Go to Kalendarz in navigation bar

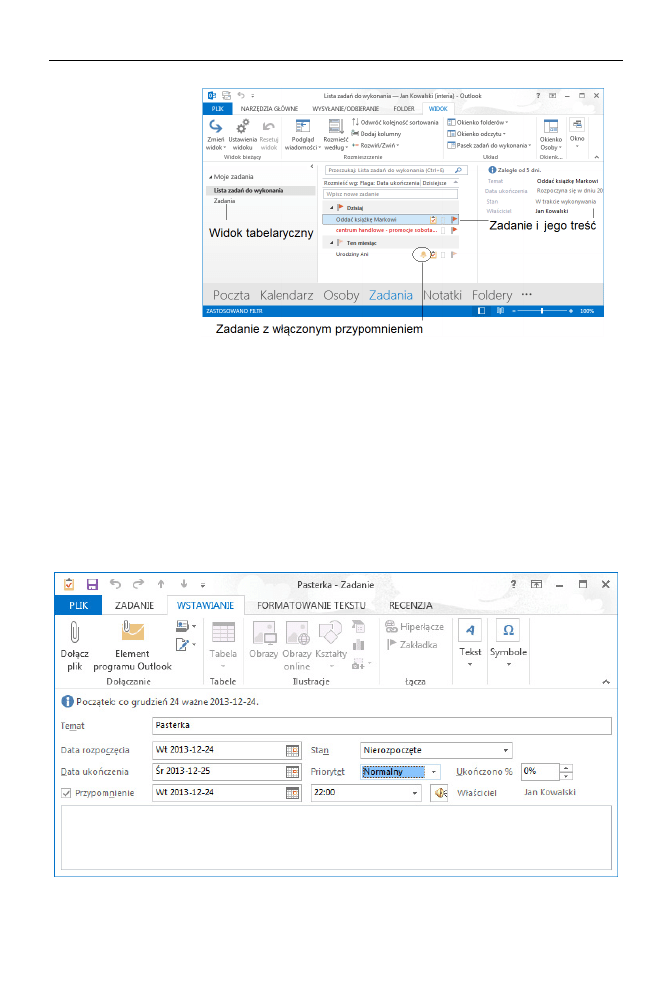[x=286, y=295]
